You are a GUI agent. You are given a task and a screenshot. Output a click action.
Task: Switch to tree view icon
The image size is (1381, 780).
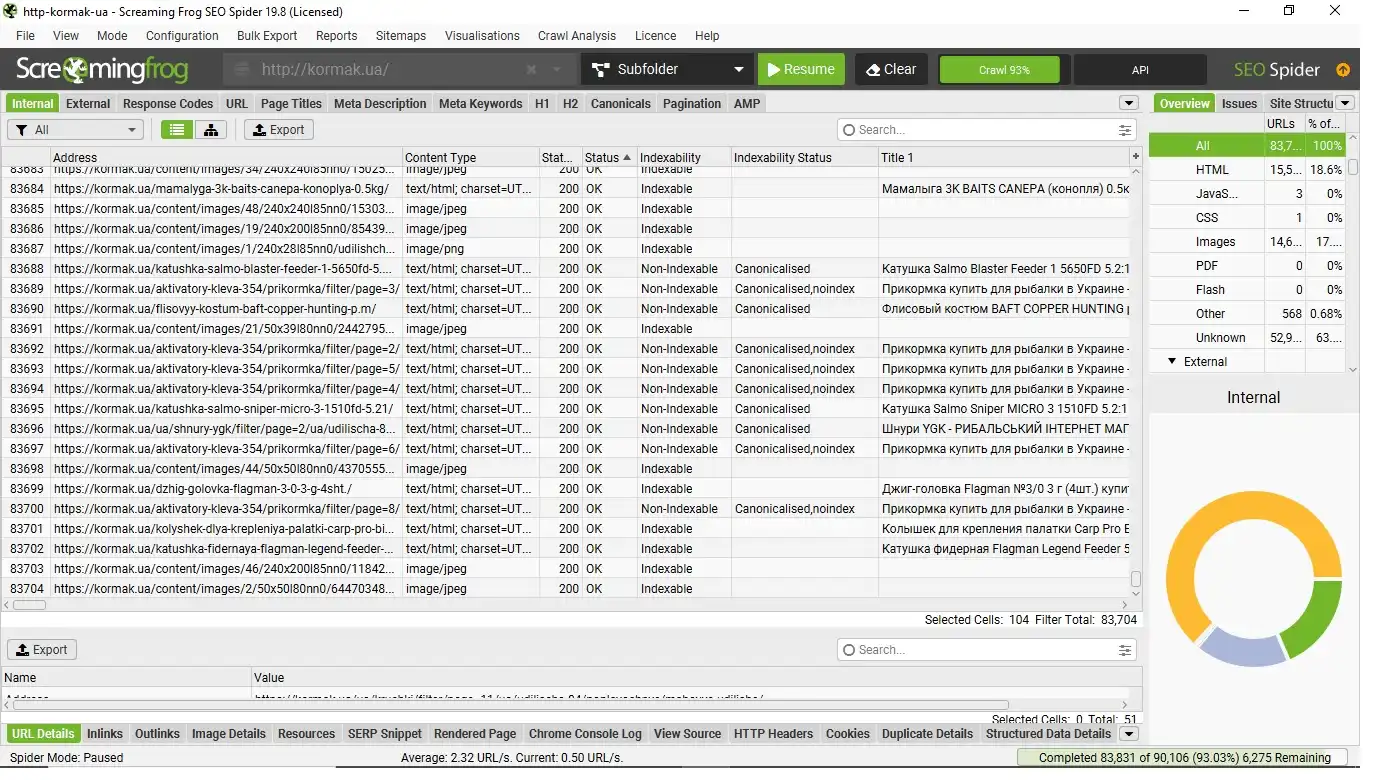(210, 130)
